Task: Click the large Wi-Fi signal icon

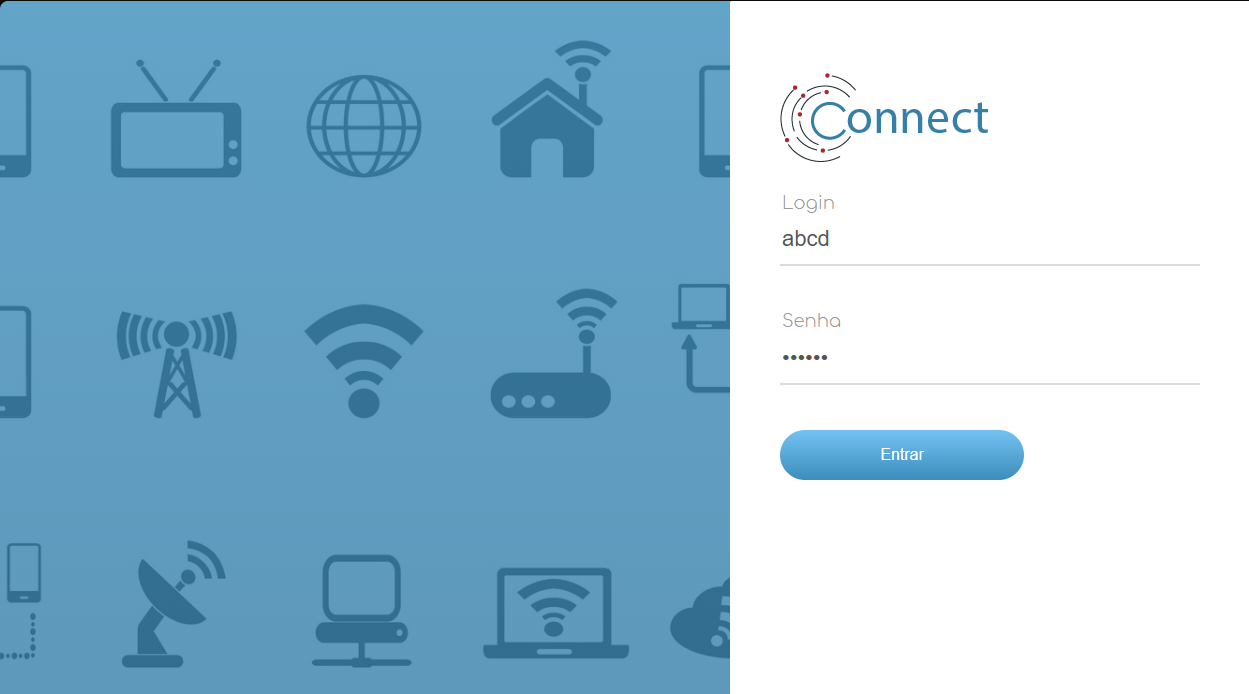Action: tap(364, 360)
